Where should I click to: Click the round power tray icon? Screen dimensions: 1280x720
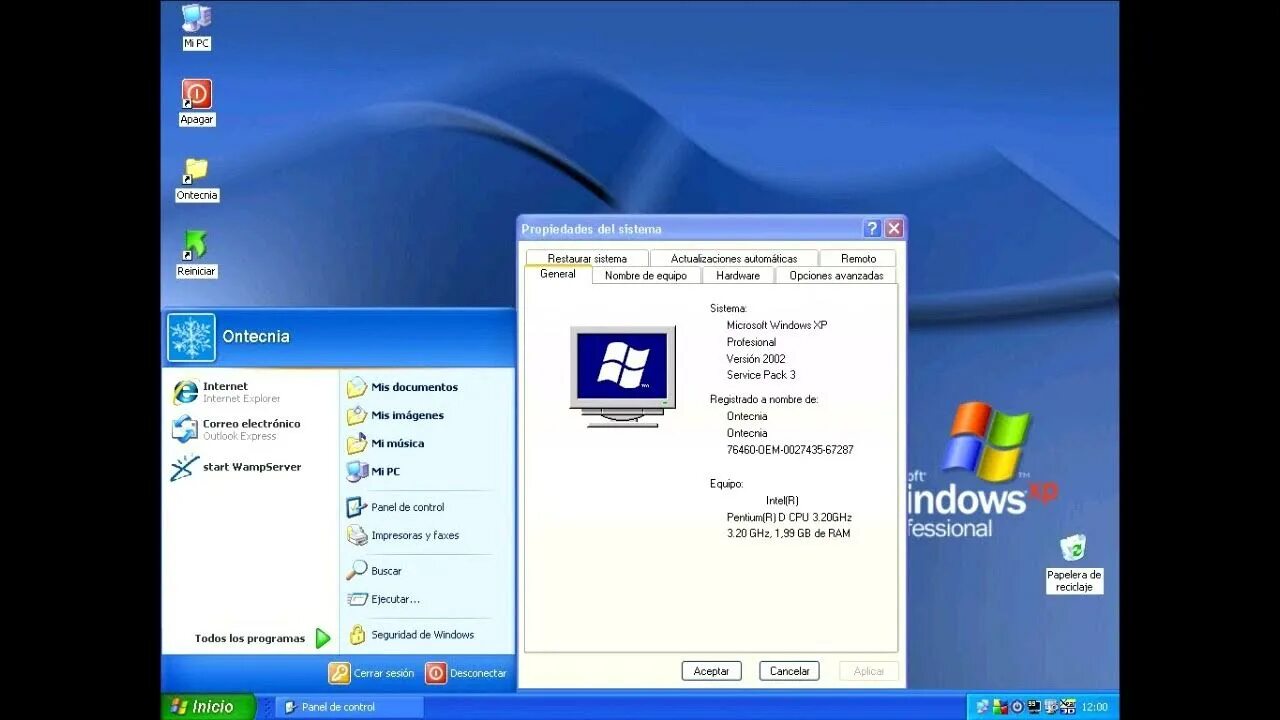[1017, 706]
